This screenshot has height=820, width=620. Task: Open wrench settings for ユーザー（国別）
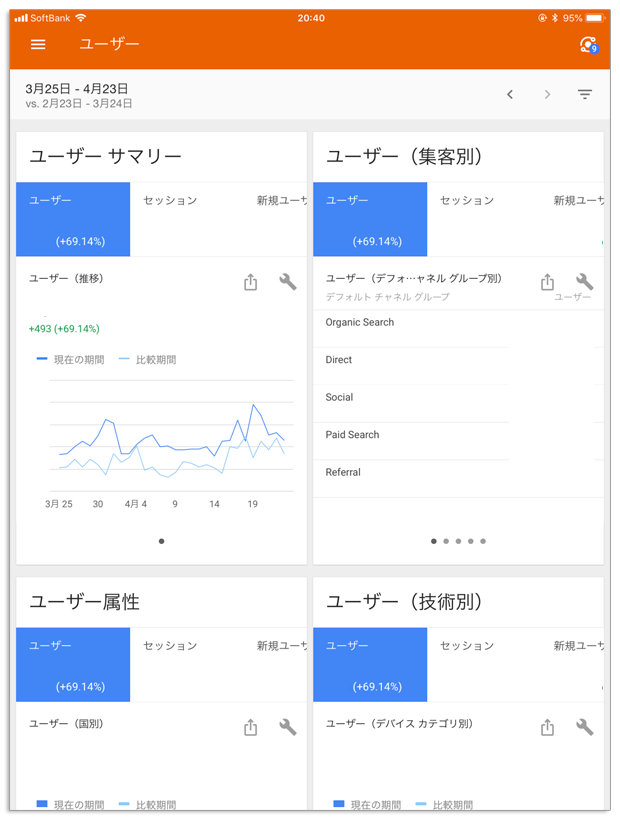click(288, 727)
